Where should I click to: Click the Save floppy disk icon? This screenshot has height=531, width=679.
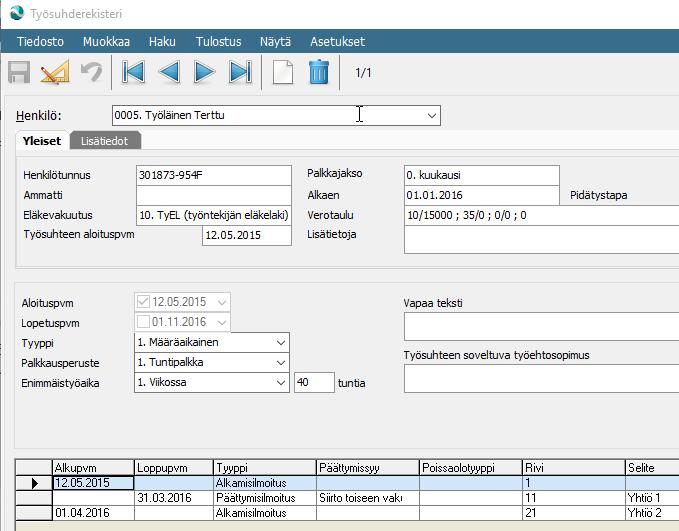(x=19, y=72)
